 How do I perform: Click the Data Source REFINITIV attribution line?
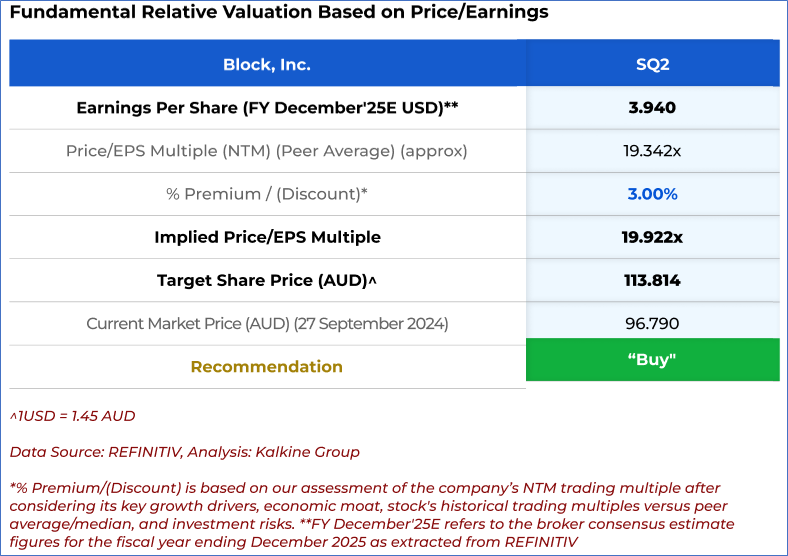click(184, 452)
